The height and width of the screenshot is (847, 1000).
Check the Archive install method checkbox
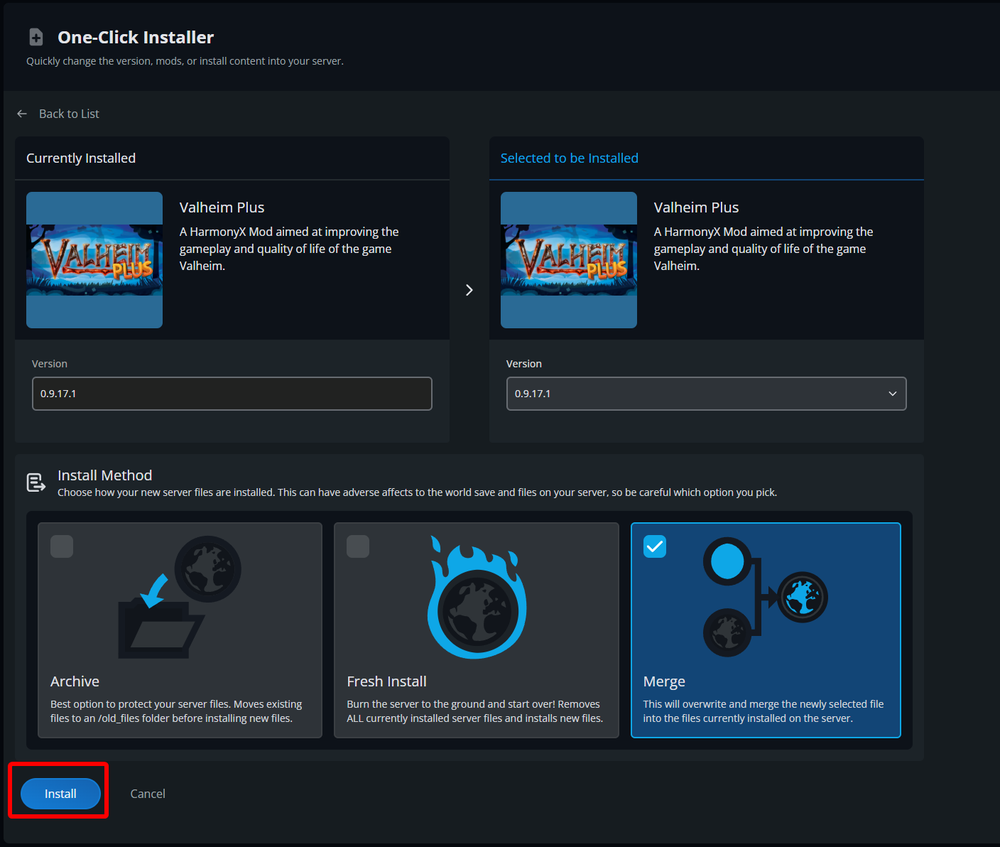(x=62, y=547)
